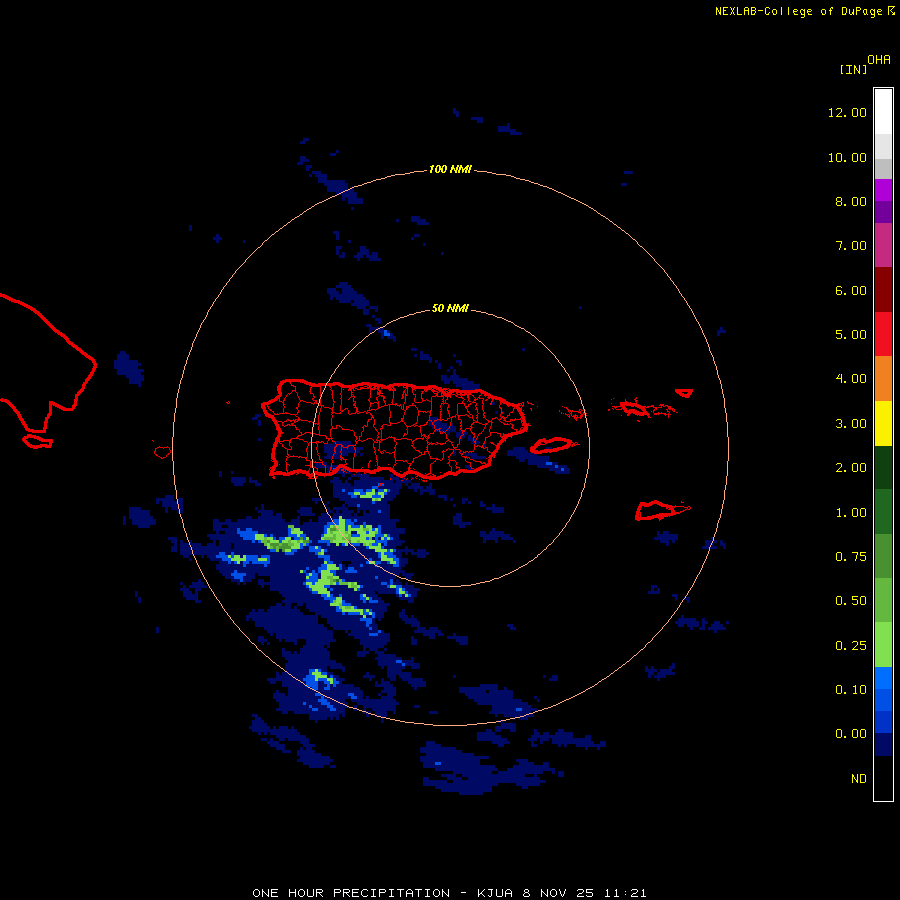This screenshot has width=900, height=900.
Task: Click the dark red legend swatch
Action: coord(883,290)
